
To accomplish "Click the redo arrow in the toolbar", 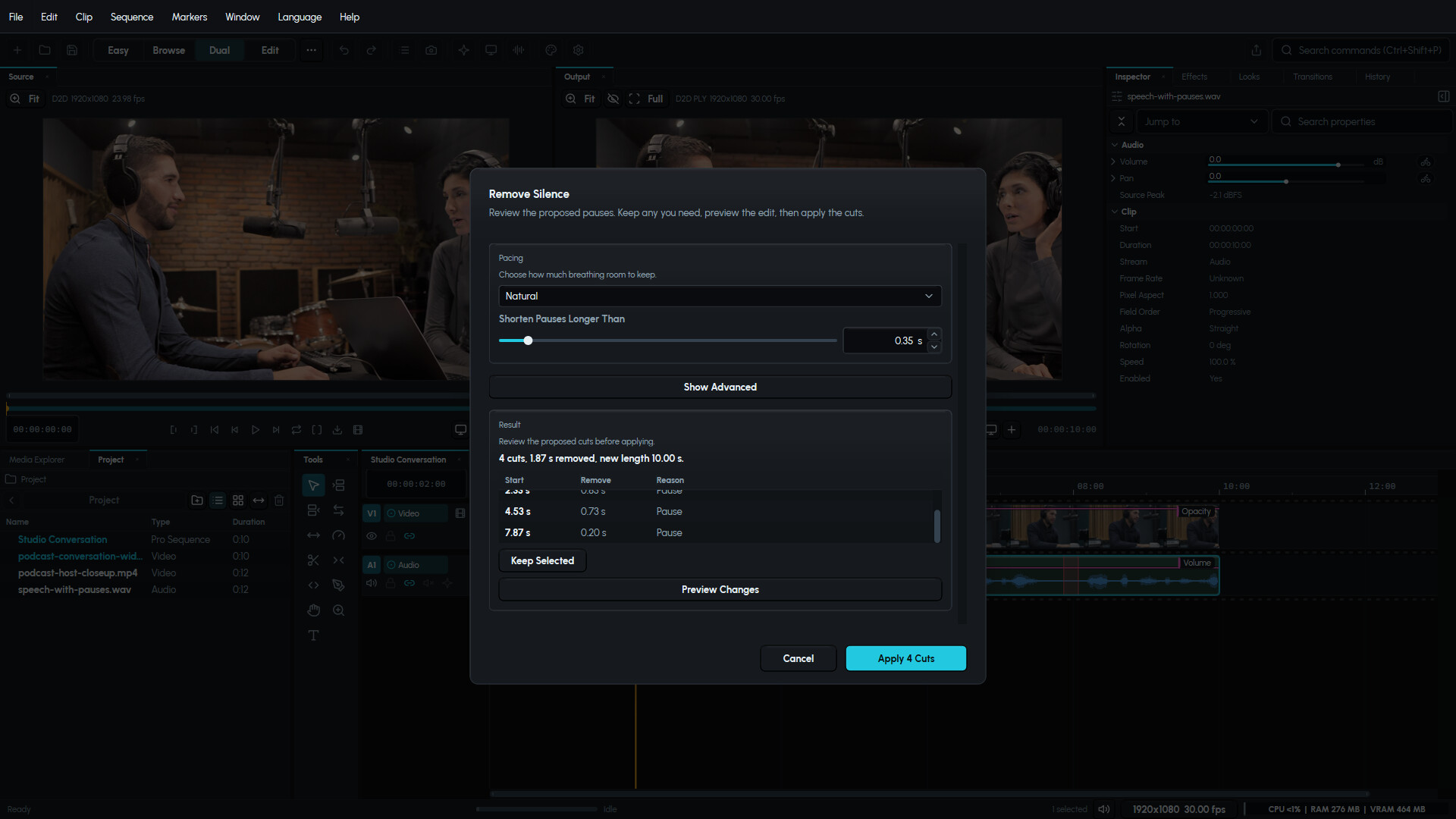I will pos(372,50).
